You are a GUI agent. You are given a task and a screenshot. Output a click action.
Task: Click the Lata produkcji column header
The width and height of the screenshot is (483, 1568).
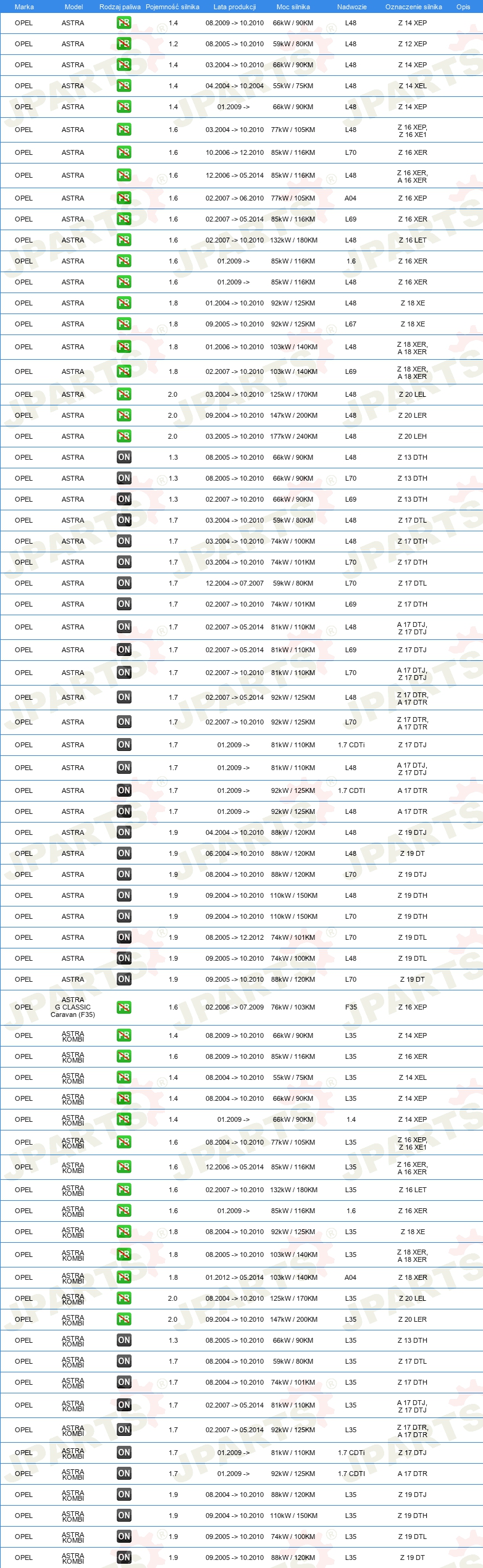pos(235,7)
